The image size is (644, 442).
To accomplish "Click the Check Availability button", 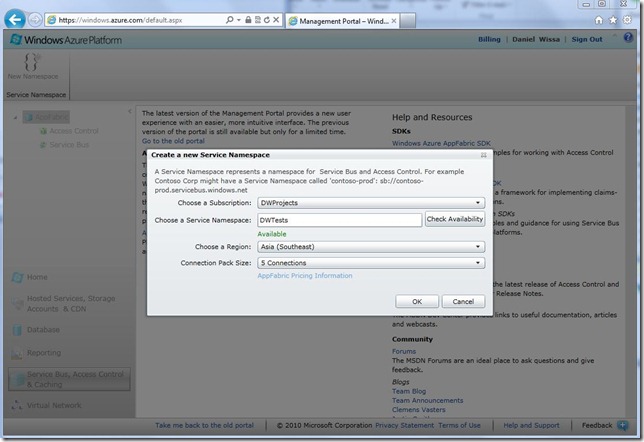I will (x=454, y=219).
